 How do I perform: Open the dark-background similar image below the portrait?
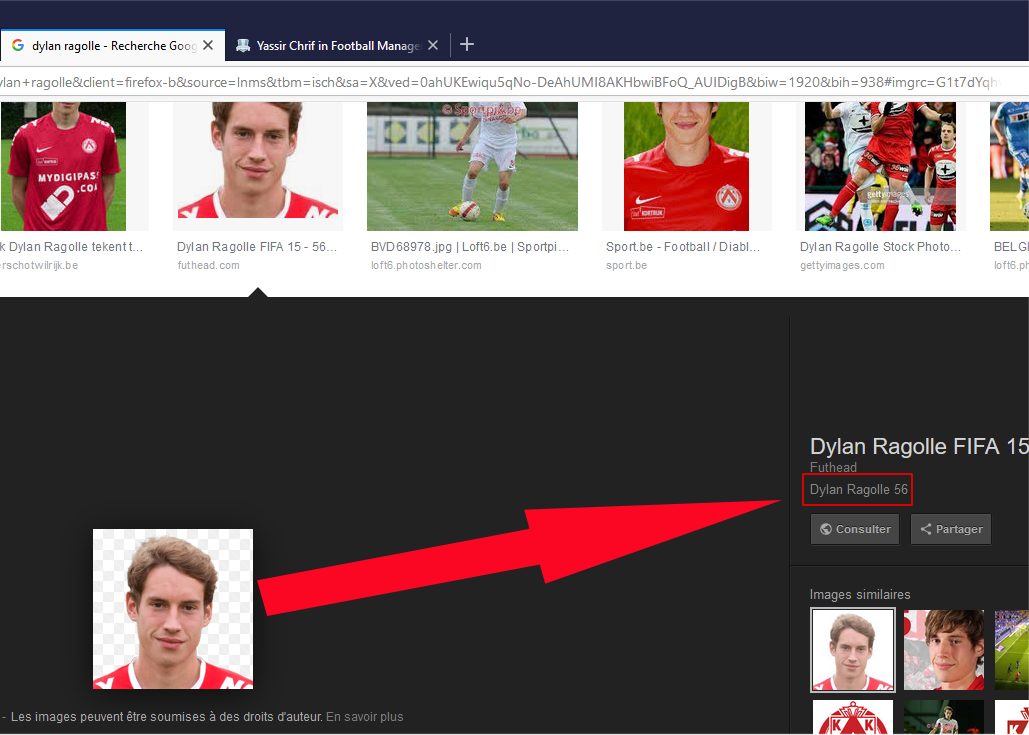tap(944, 717)
